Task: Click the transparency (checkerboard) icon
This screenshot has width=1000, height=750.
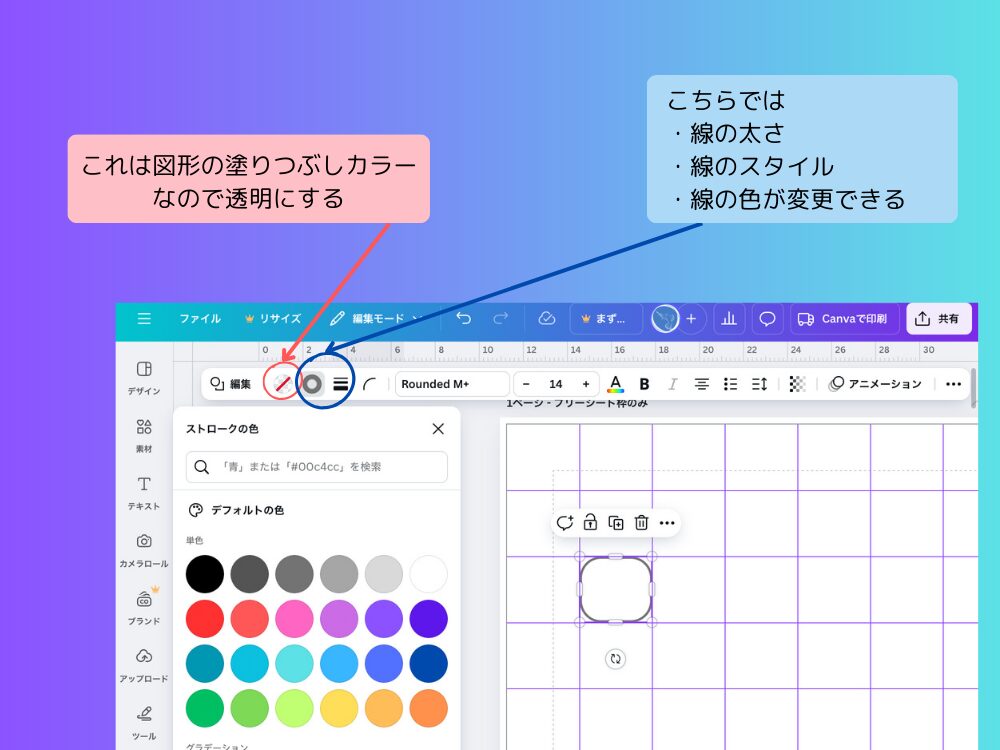Action: 796,383
